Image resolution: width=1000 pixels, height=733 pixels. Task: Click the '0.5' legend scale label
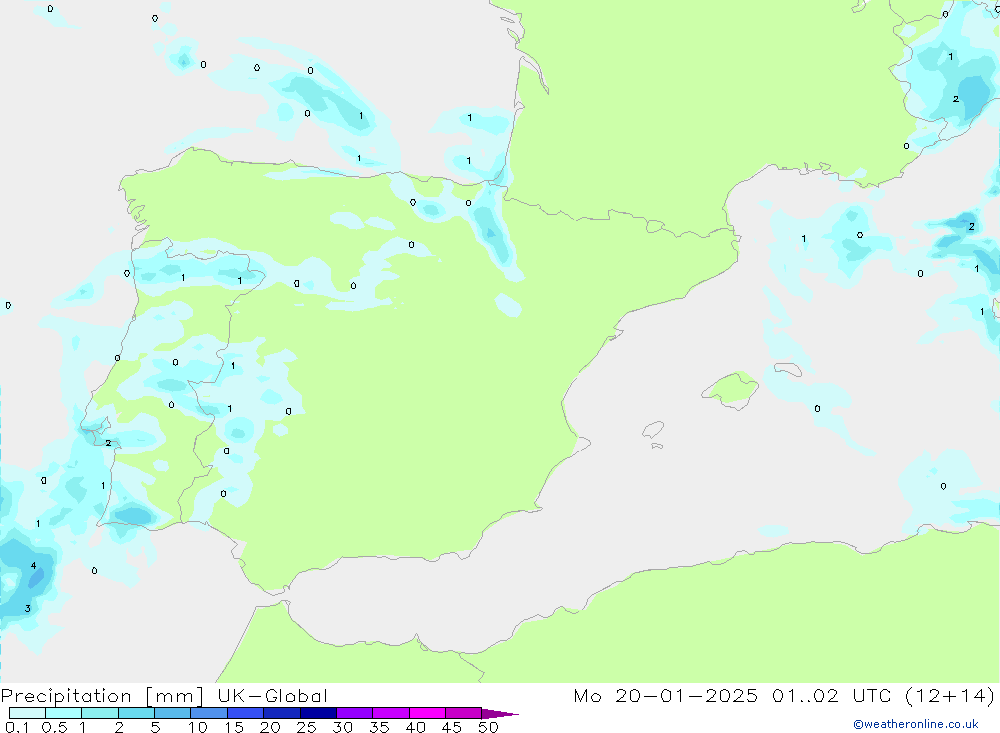[x=55, y=727]
